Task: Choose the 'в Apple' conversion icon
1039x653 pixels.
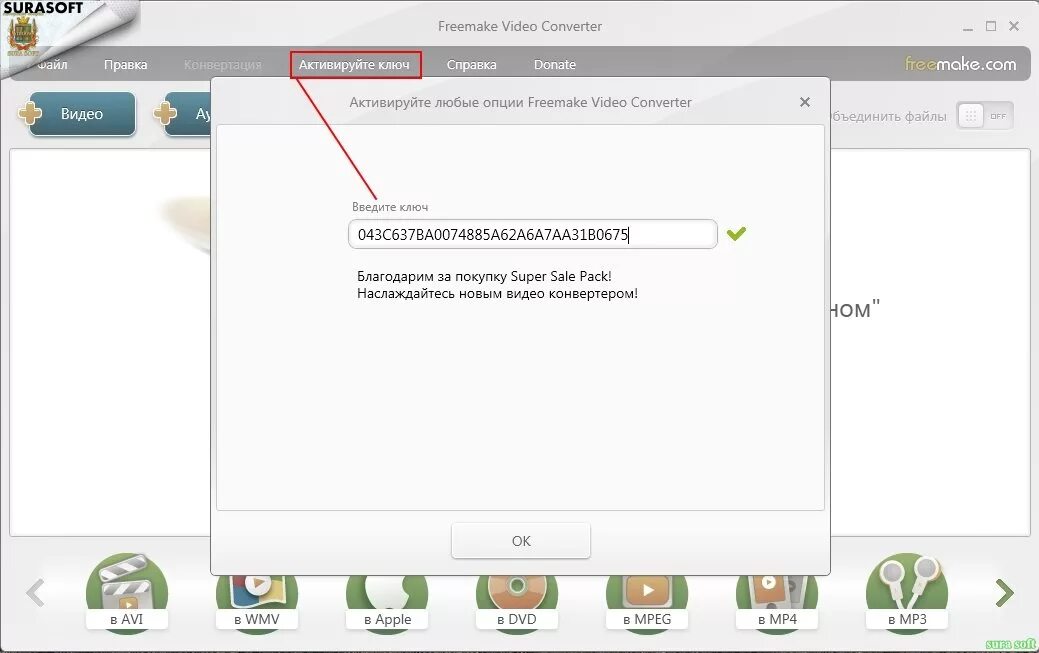Action: tap(387, 605)
